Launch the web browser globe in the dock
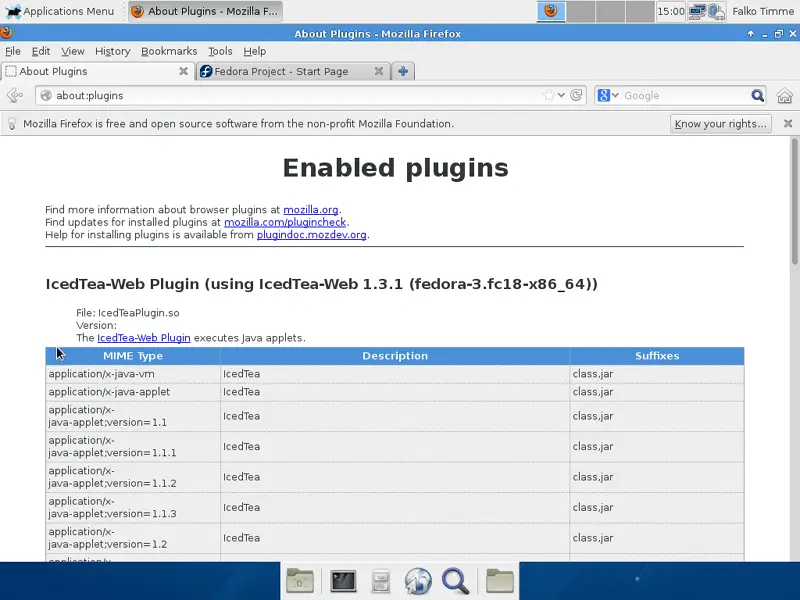Viewport: 800px width, 600px height. 418,581
